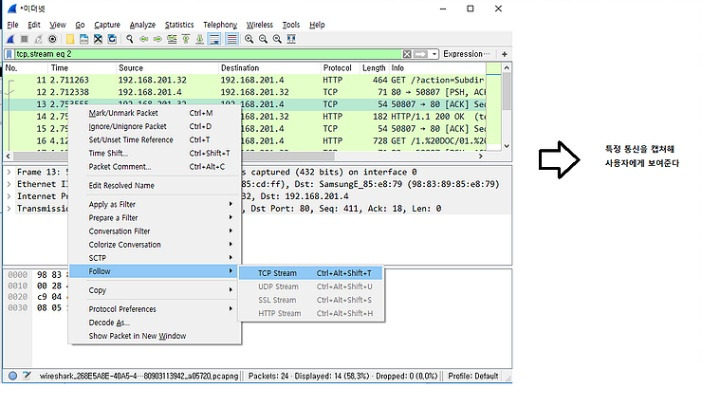Toggle packet list colorization
The height and width of the screenshot is (394, 702).
(x=231, y=39)
